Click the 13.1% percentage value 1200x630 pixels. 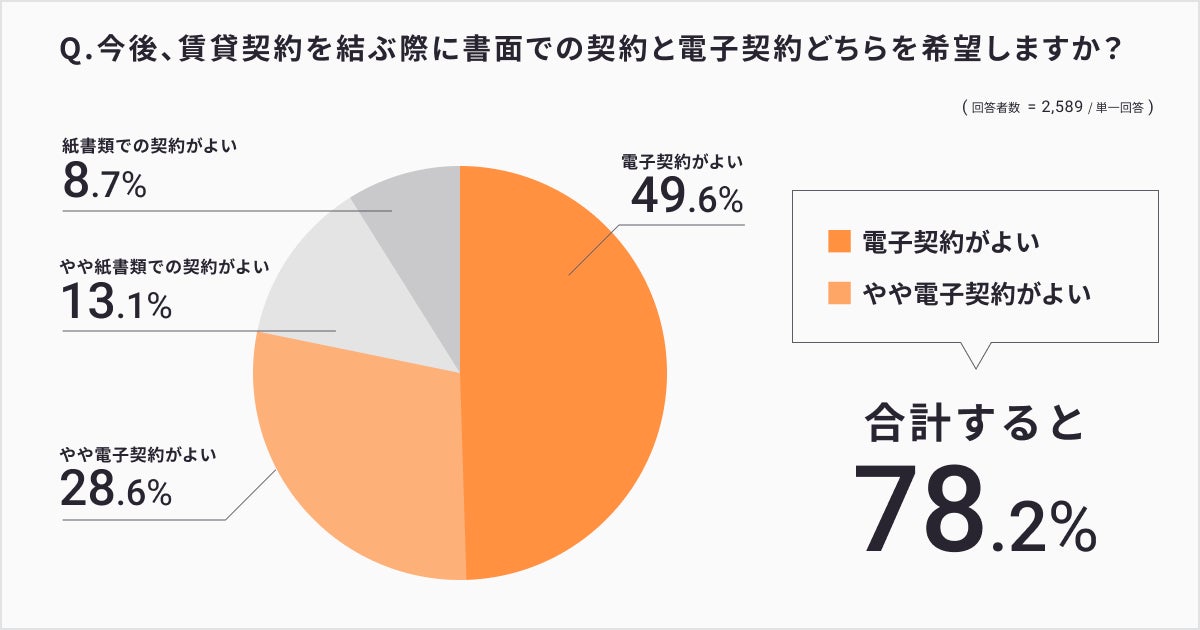coord(116,304)
